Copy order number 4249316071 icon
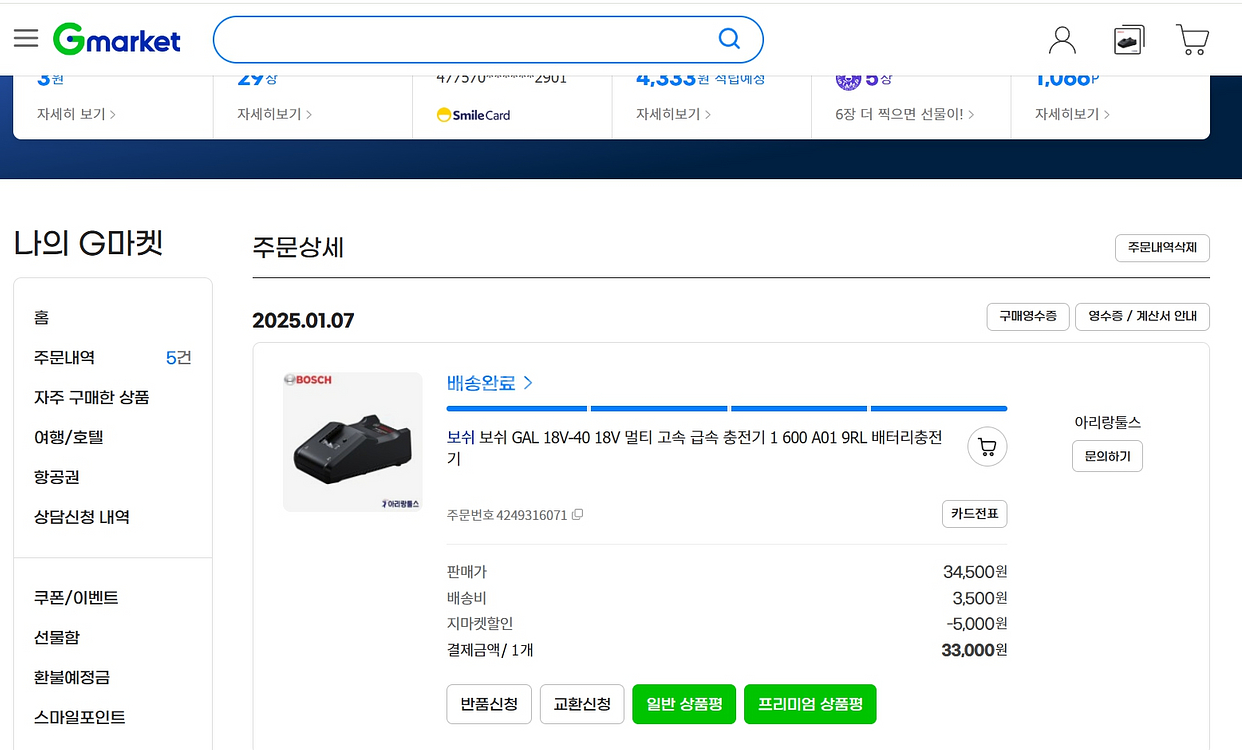Image resolution: width=1242 pixels, height=750 pixels. point(577,515)
